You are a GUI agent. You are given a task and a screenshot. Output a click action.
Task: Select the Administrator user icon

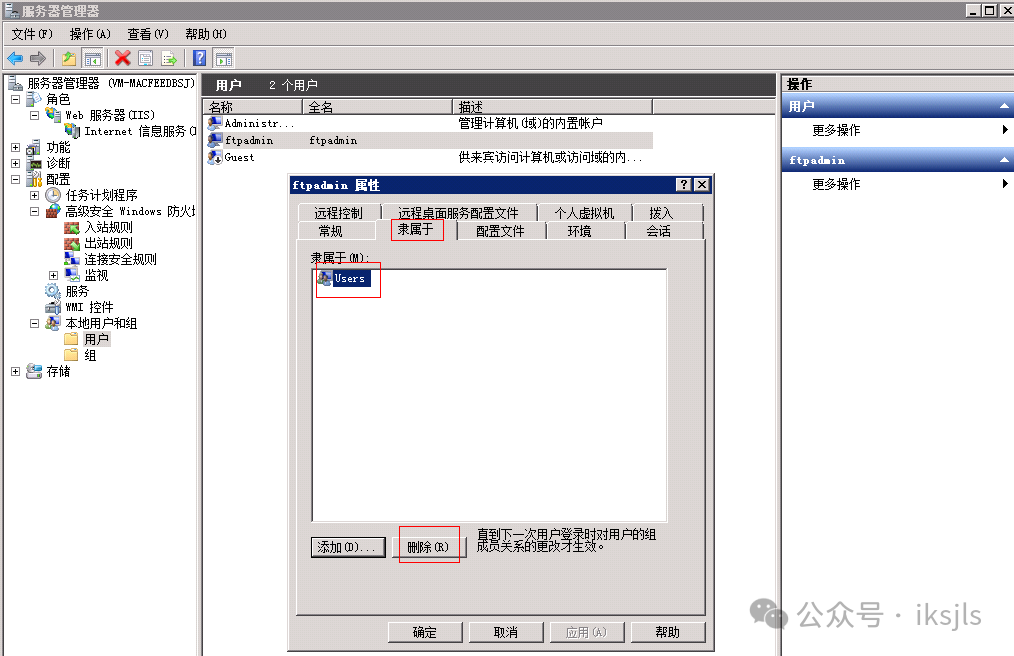215,123
